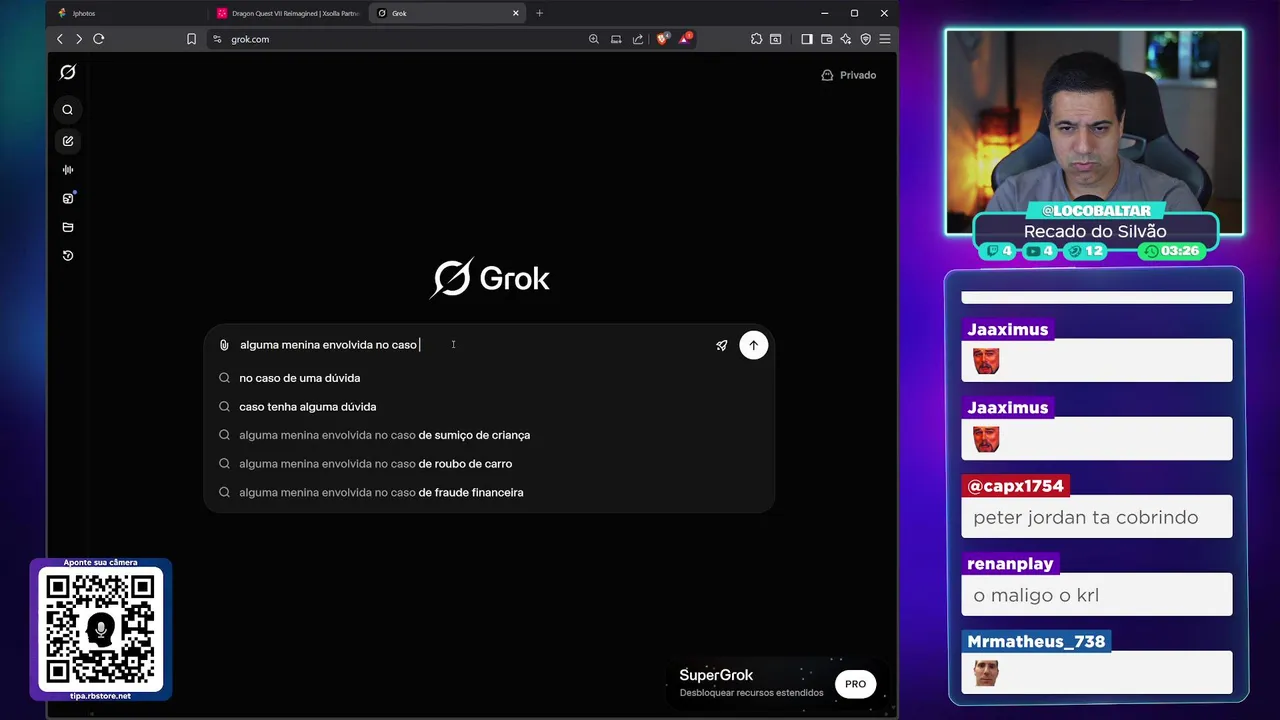
Task: Click the QR code image on stream overlay
Action: pos(101,629)
